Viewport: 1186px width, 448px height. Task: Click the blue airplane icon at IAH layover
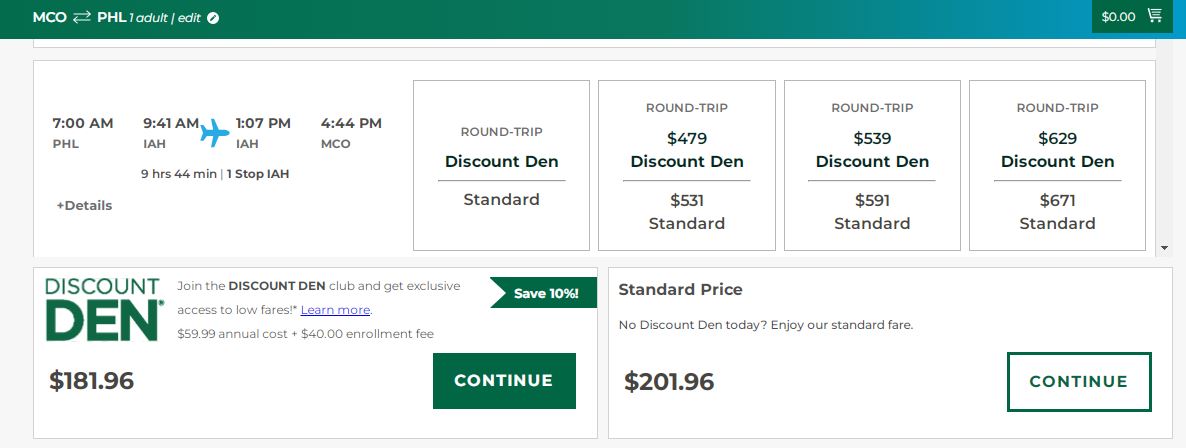click(215, 132)
